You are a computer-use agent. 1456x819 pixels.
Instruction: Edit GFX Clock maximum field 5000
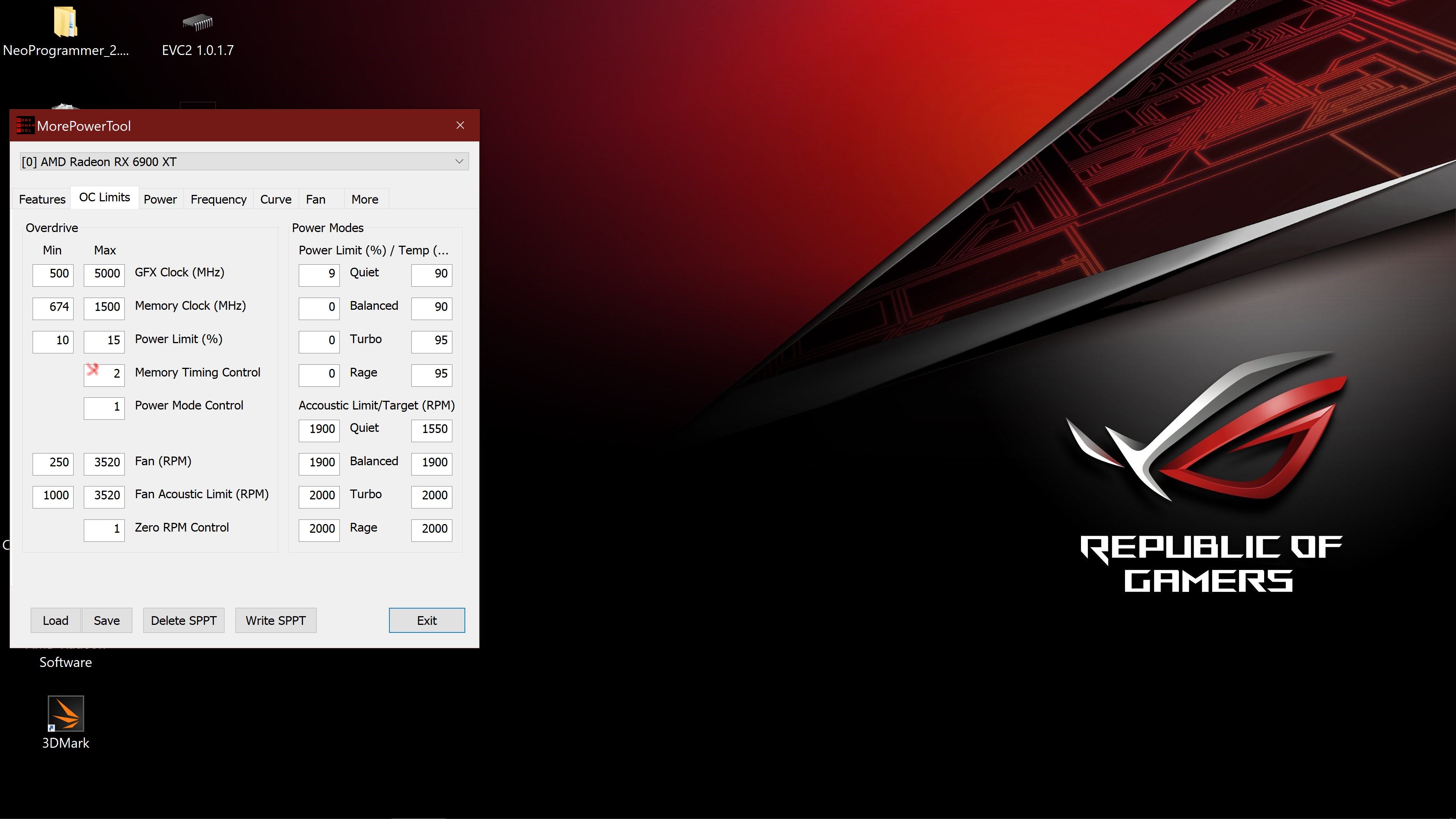[104, 275]
